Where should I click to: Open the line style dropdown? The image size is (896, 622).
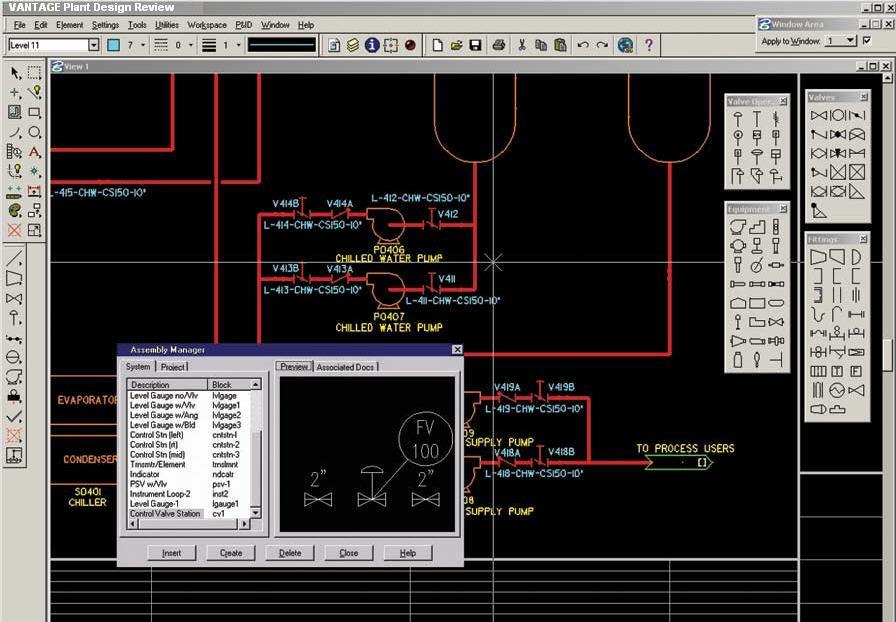pyautogui.click(x=191, y=45)
